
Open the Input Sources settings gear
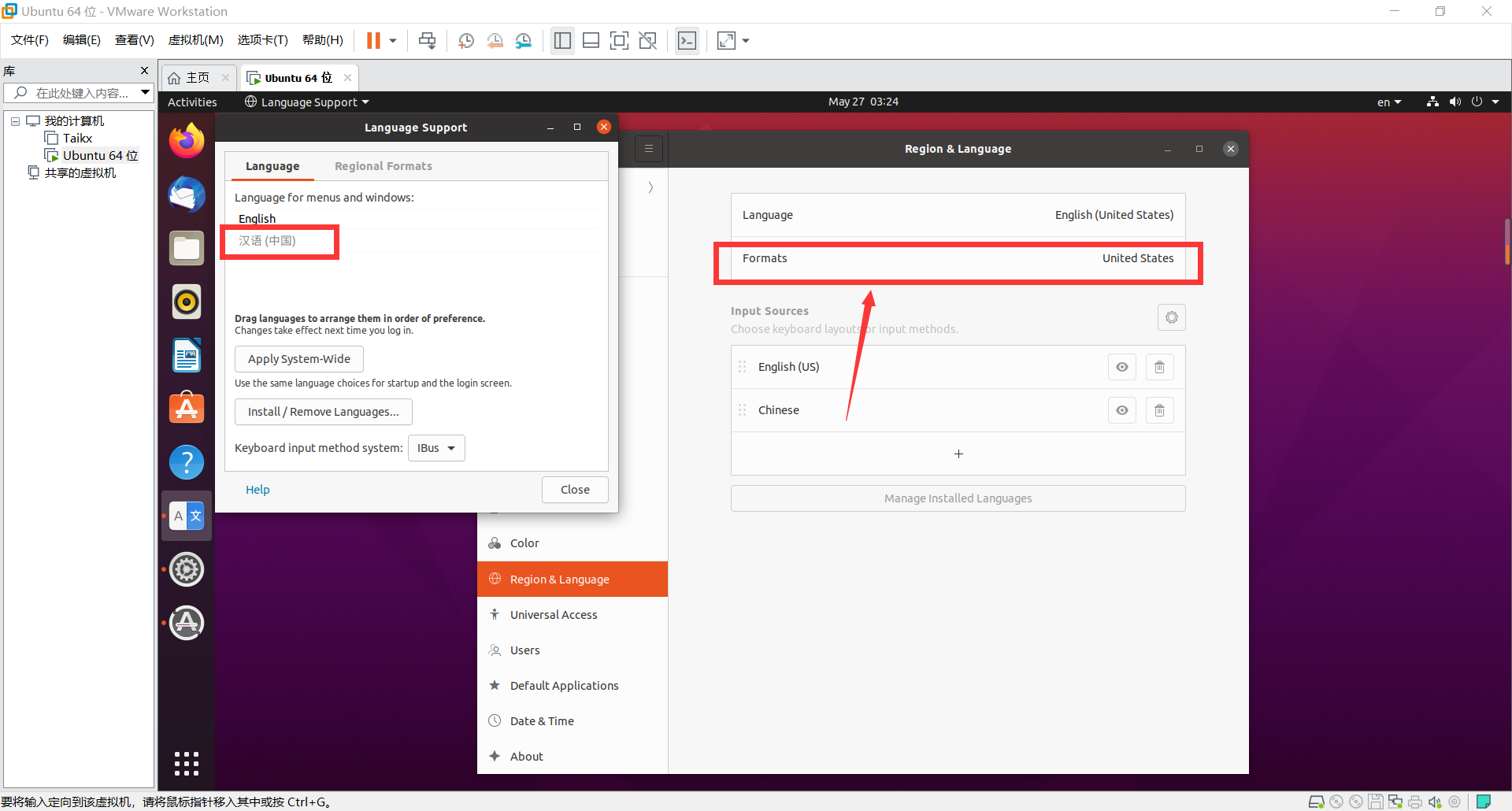[1171, 317]
